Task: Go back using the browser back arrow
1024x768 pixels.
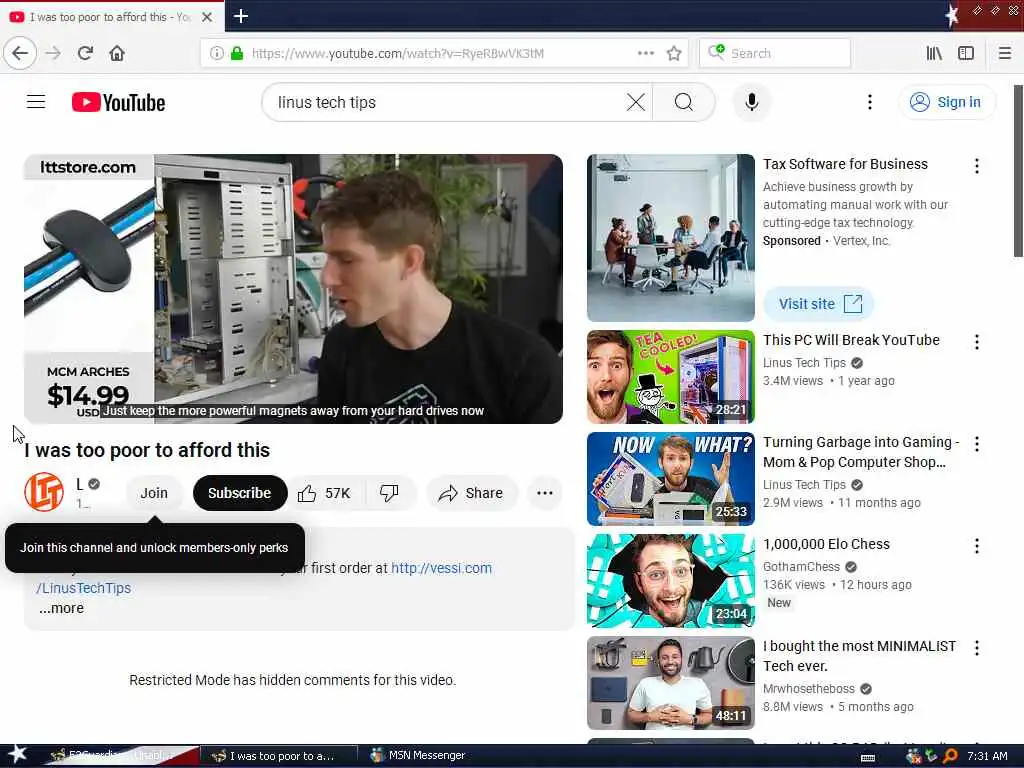Action: (x=20, y=53)
